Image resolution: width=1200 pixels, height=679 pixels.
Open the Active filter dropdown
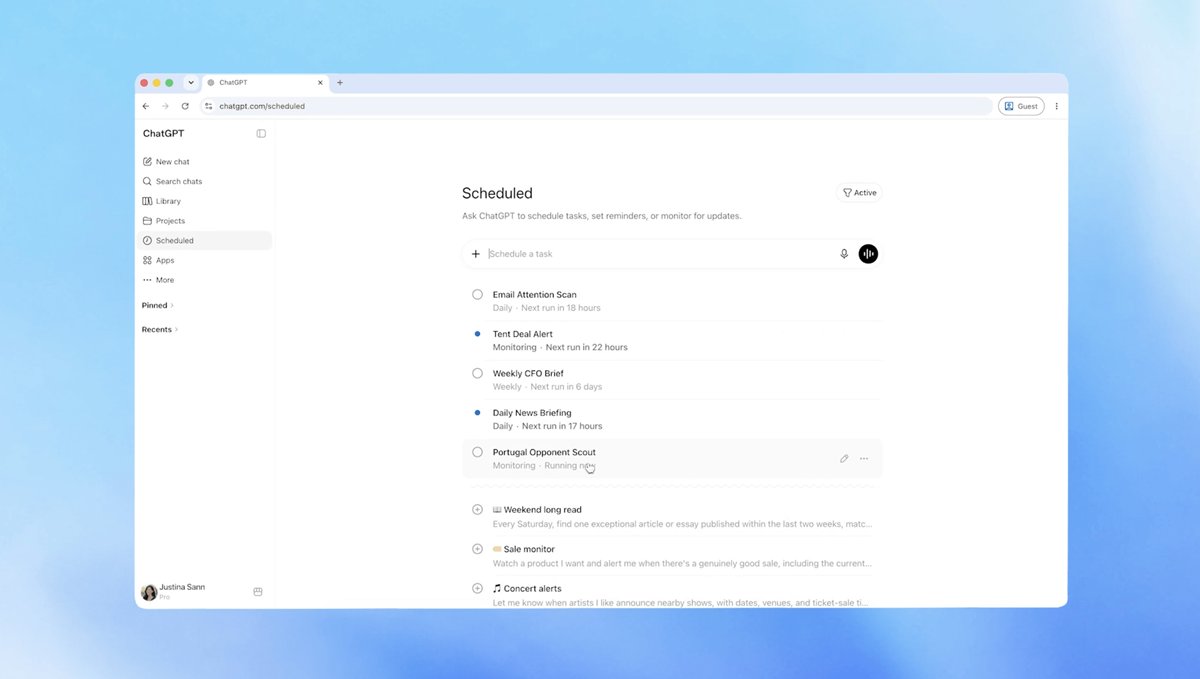859,193
